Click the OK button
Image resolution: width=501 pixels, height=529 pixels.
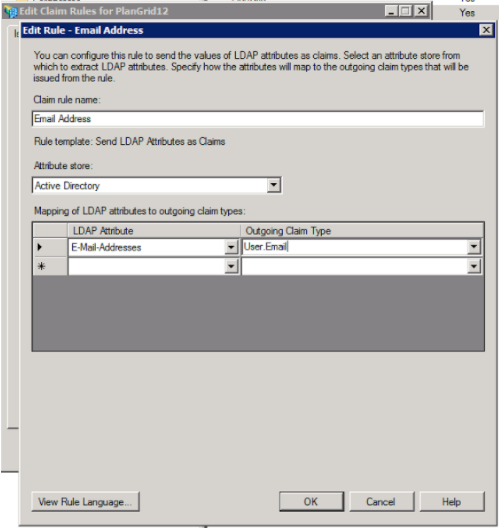311,502
